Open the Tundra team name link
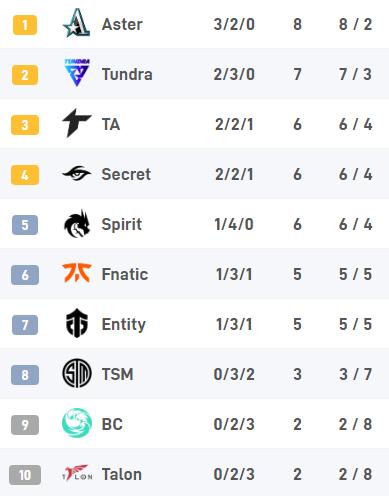 tap(127, 74)
